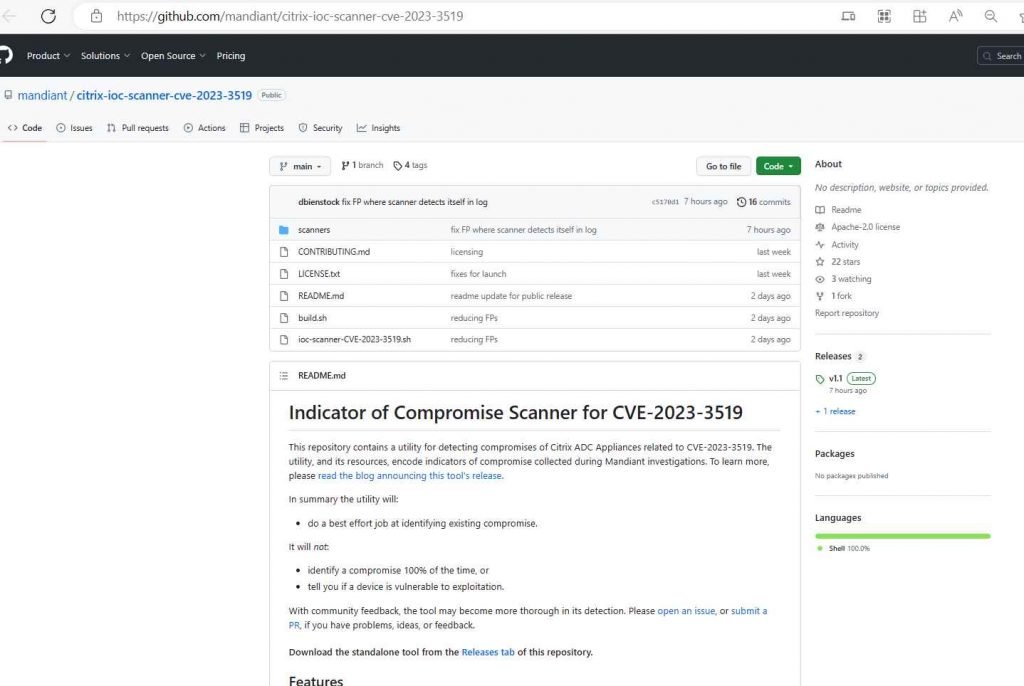Open the main branch dropdown

coord(300,166)
